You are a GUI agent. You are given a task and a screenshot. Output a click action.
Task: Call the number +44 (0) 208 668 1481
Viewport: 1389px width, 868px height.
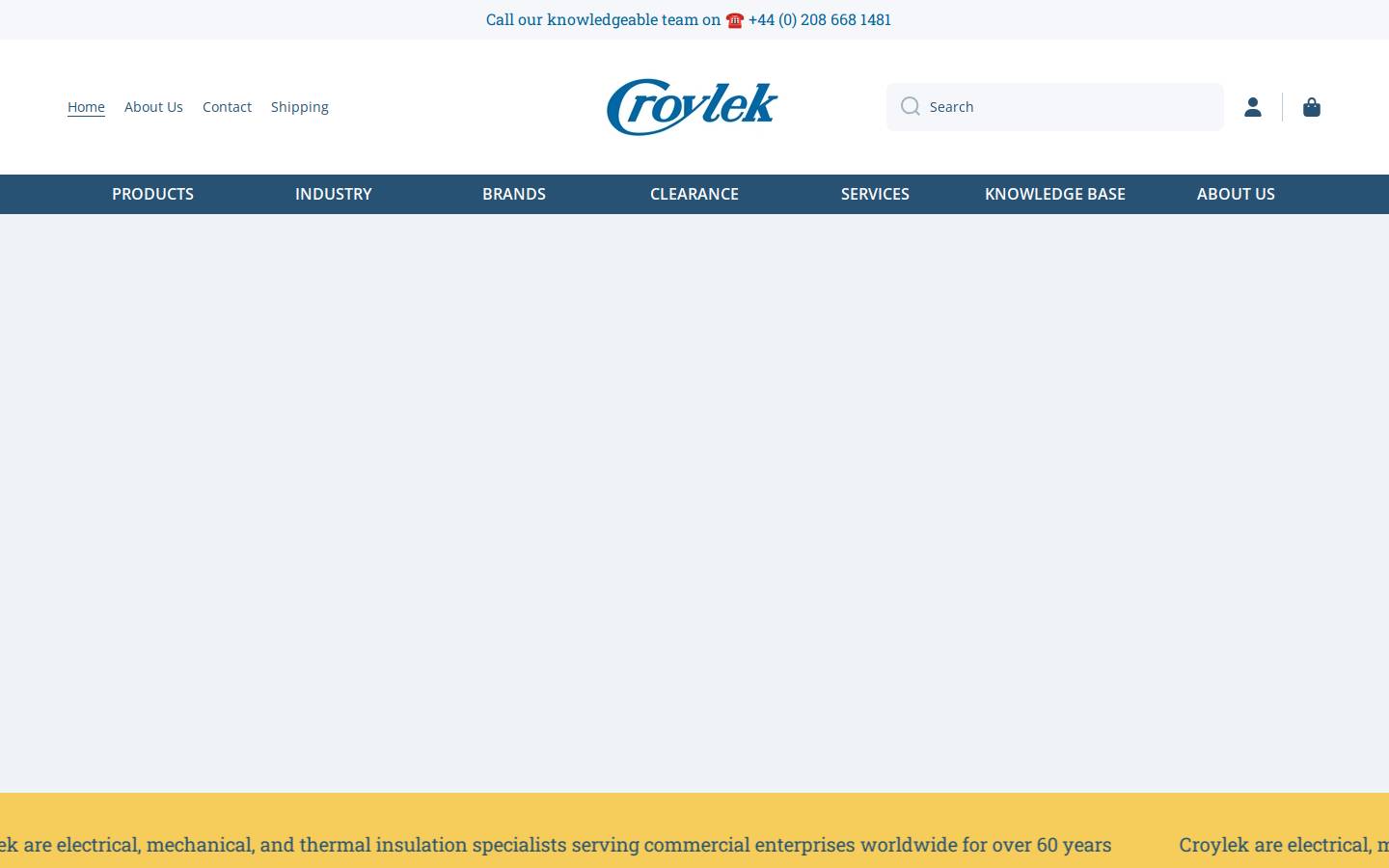point(820,19)
